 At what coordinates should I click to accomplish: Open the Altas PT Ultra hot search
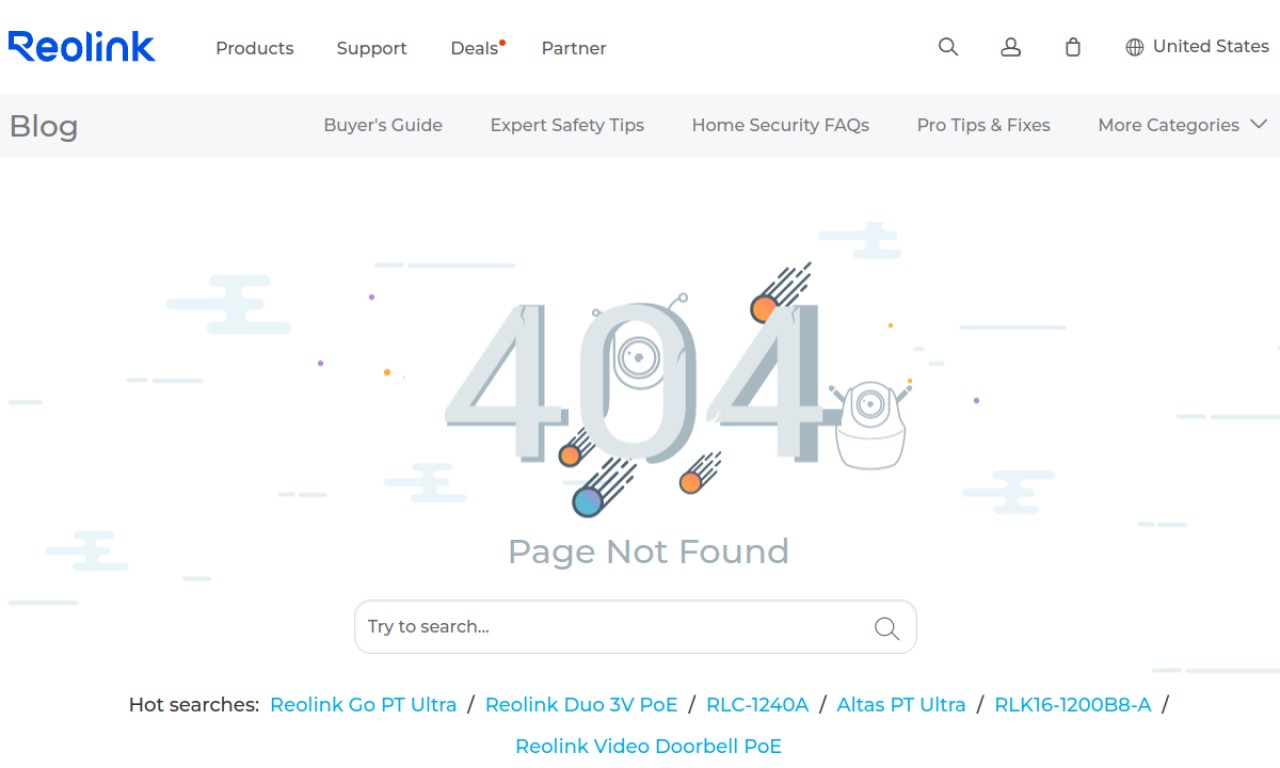pyautogui.click(x=901, y=705)
